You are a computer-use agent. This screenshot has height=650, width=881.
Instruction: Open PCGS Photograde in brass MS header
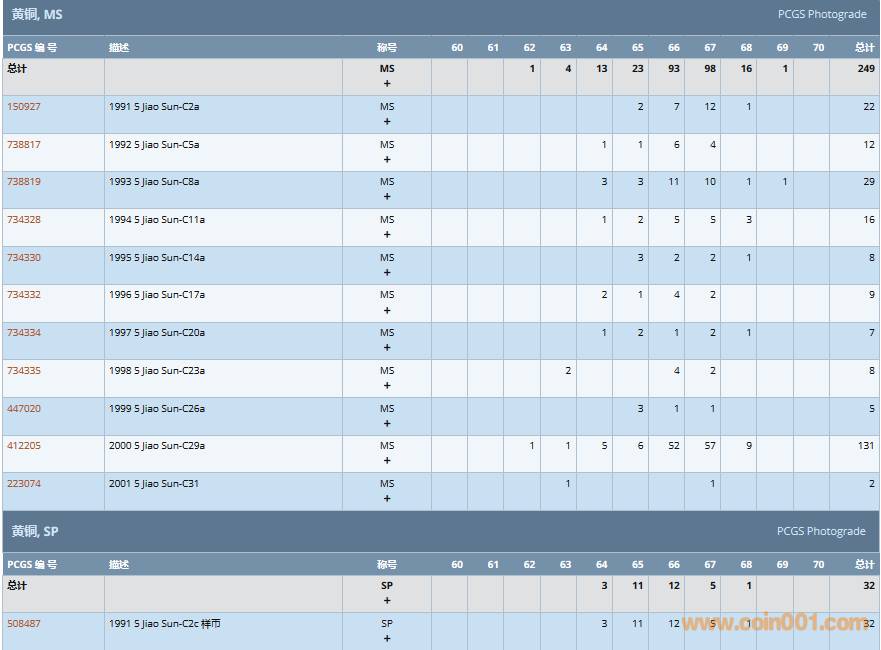point(821,15)
